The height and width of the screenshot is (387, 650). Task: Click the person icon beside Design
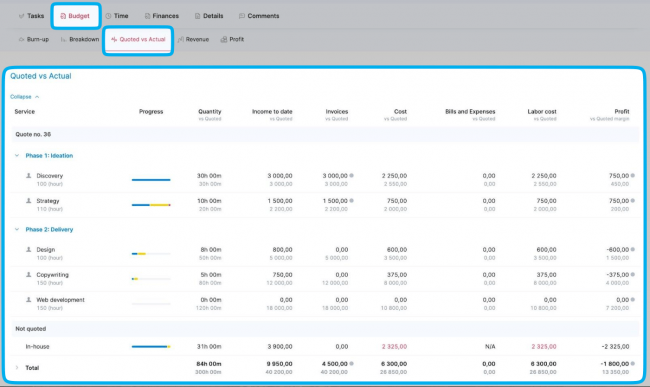pyautogui.click(x=29, y=249)
